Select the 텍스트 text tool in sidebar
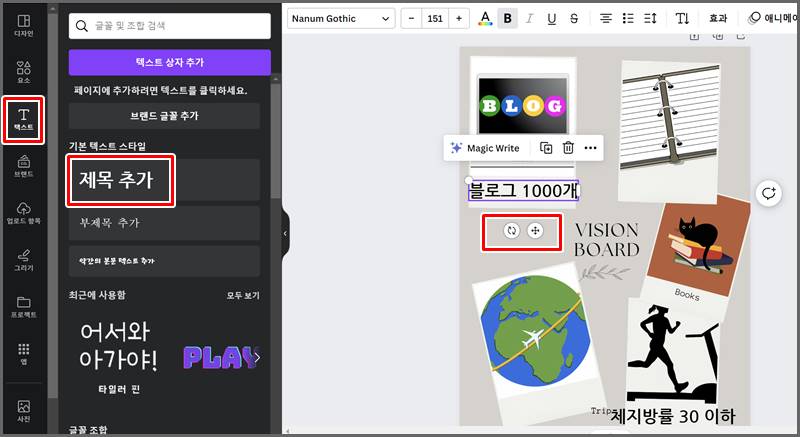This screenshot has width=800, height=437. [x=23, y=120]
